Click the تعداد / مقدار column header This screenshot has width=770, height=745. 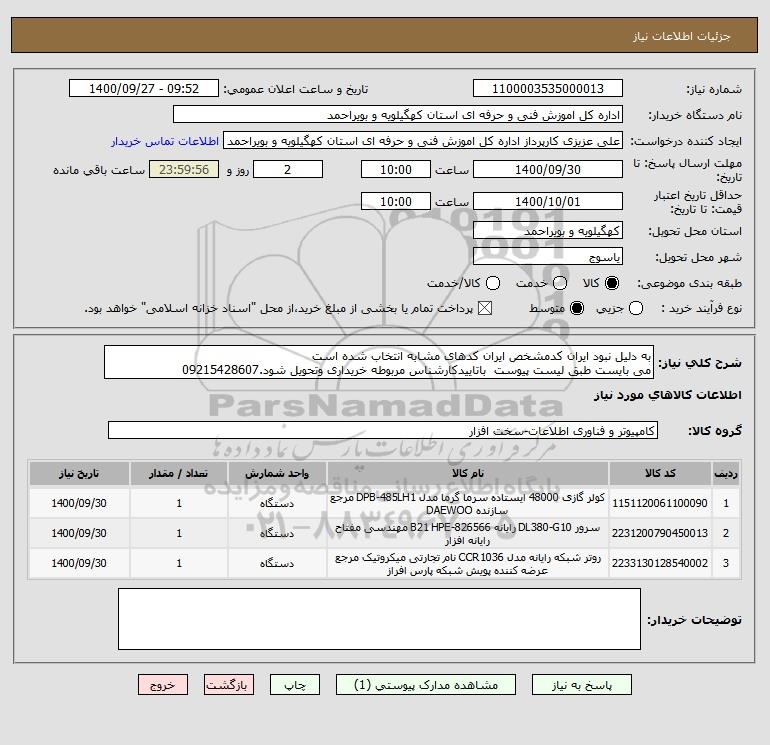click(179, 474)
